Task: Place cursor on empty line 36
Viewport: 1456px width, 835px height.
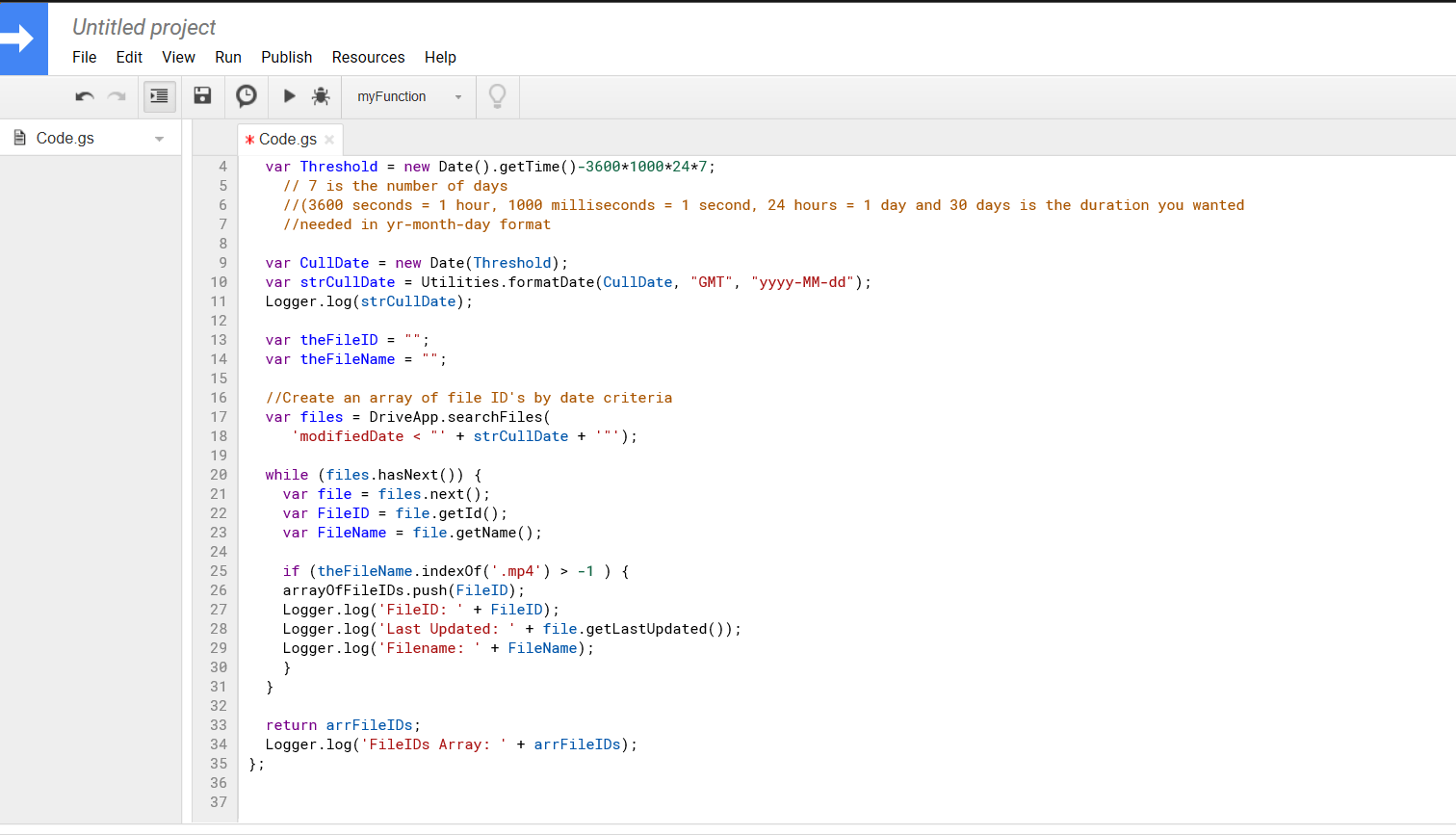Action: click(847, 783)
